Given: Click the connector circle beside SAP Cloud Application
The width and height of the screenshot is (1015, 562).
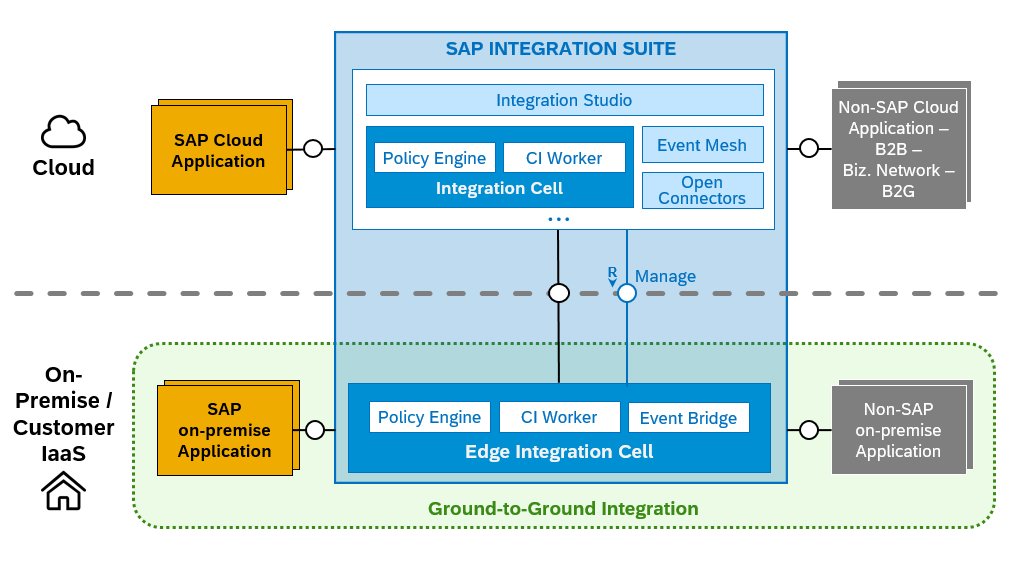Looking at the screenshot, I should coord(313,149).
